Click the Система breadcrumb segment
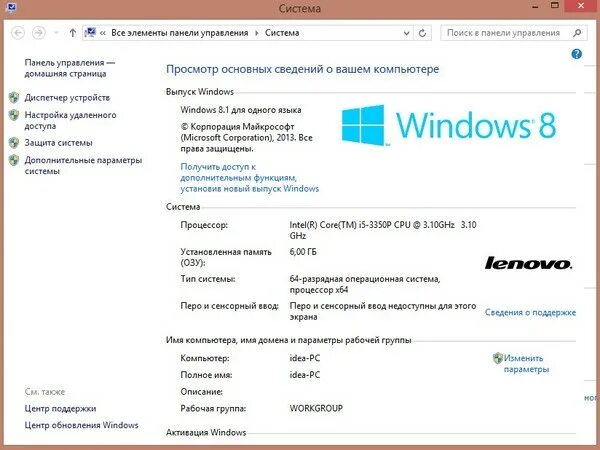600x450 pixels. click(x=282, y=33)
